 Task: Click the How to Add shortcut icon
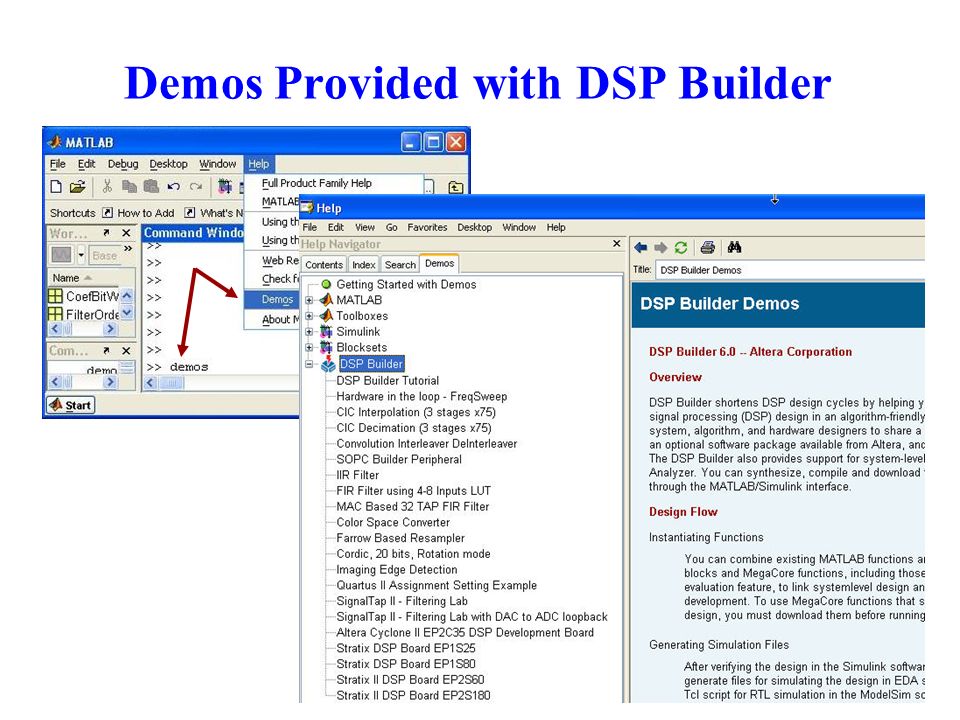108,212
